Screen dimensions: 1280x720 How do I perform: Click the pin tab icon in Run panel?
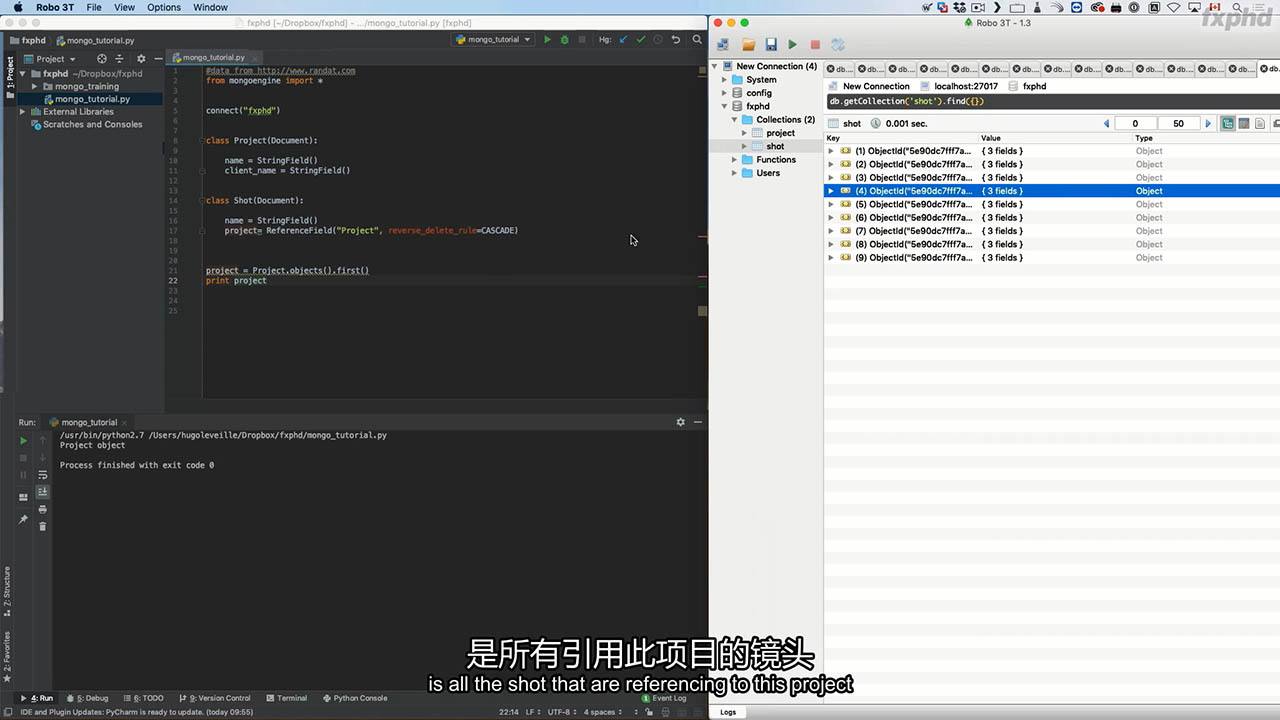(x=24, y=519)
